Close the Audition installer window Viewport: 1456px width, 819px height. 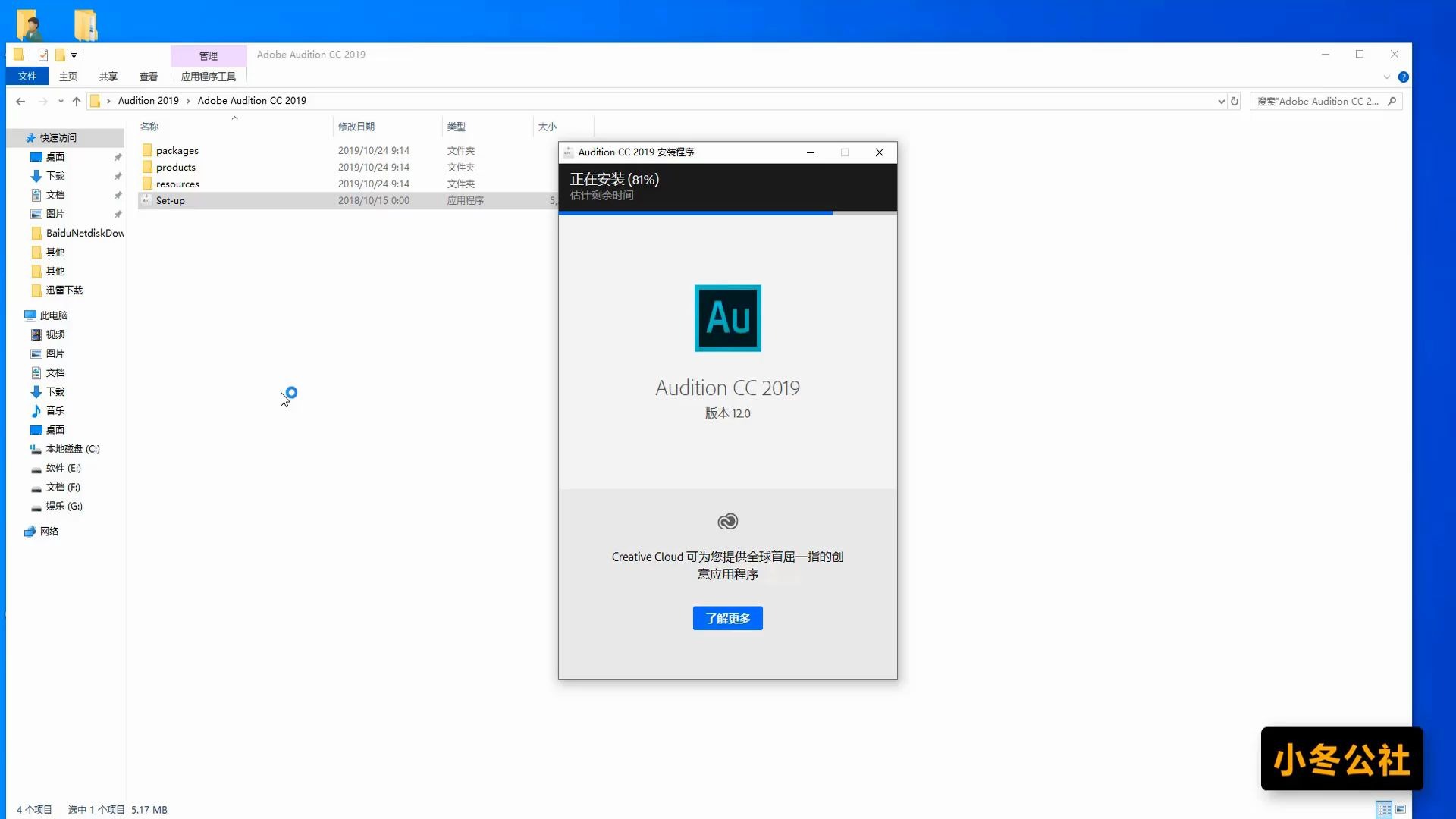coord(880,152)
